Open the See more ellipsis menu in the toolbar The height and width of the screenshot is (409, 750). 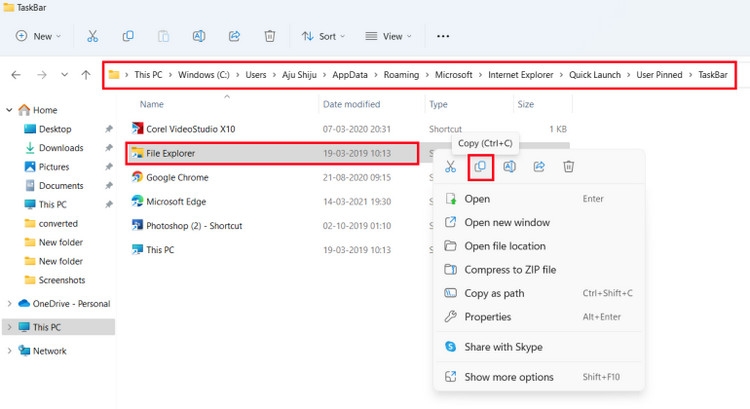[443, 36]
